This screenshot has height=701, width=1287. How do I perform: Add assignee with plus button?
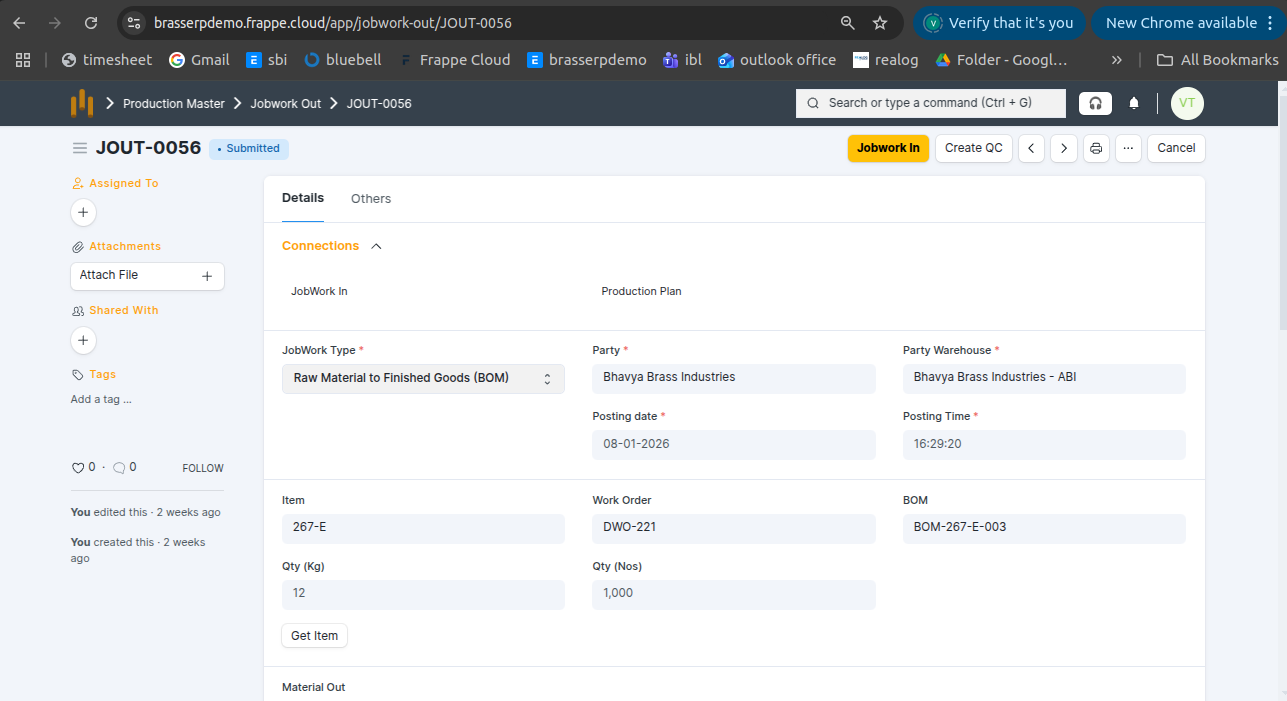(x=83, y=212)
